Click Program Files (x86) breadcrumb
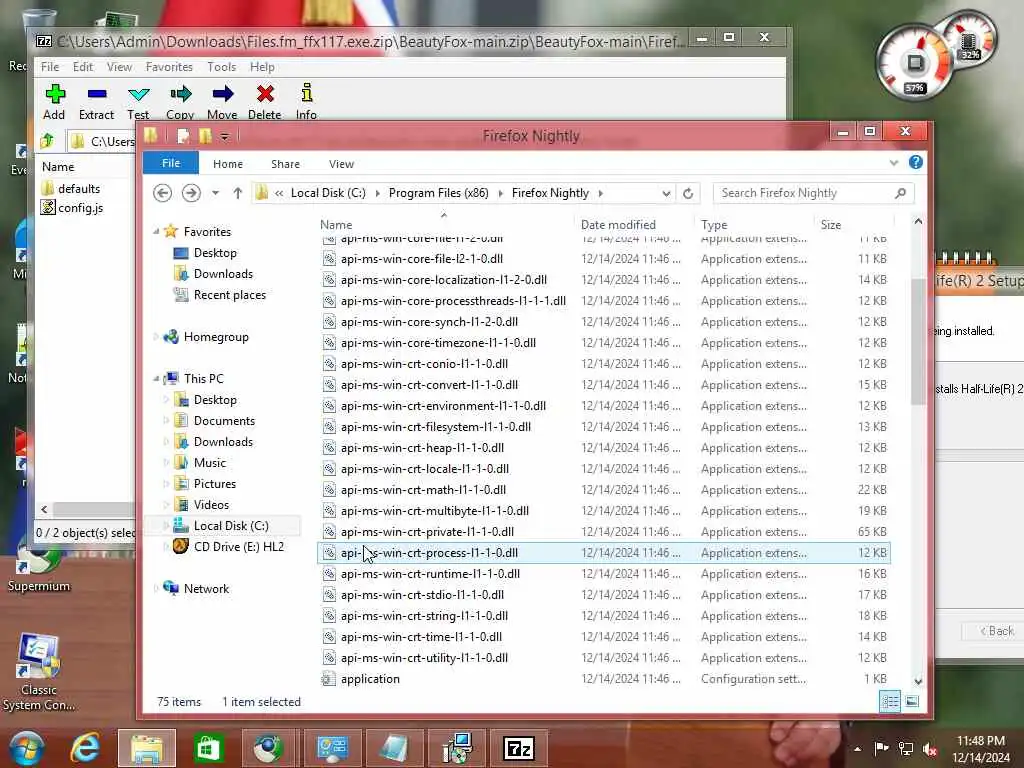 click(x=438, y=193)
